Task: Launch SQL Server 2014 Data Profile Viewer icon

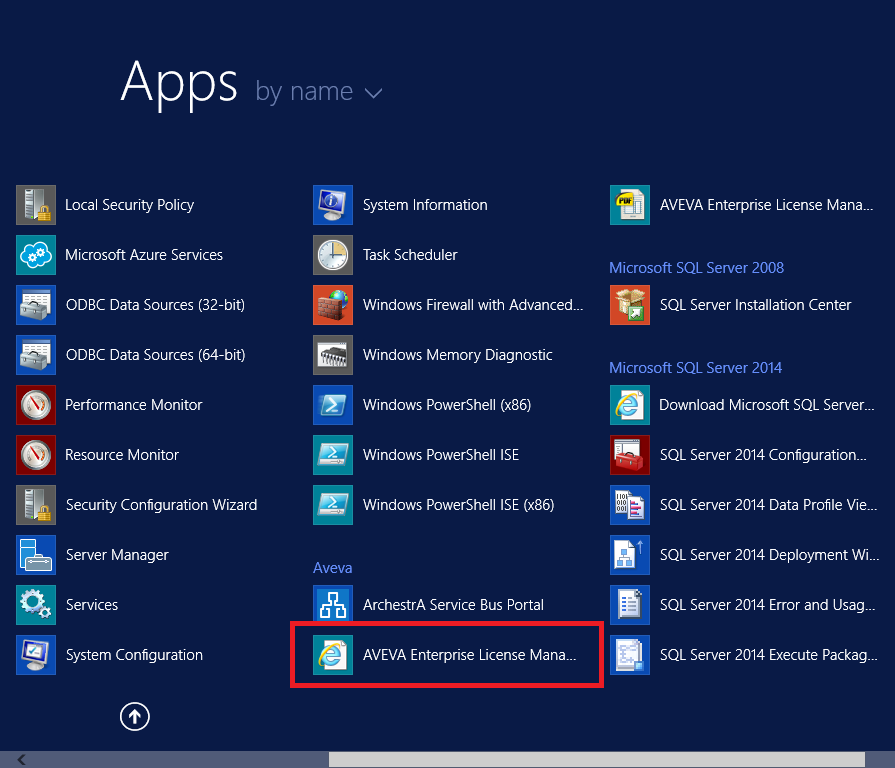Action: (x=630, y=505)
